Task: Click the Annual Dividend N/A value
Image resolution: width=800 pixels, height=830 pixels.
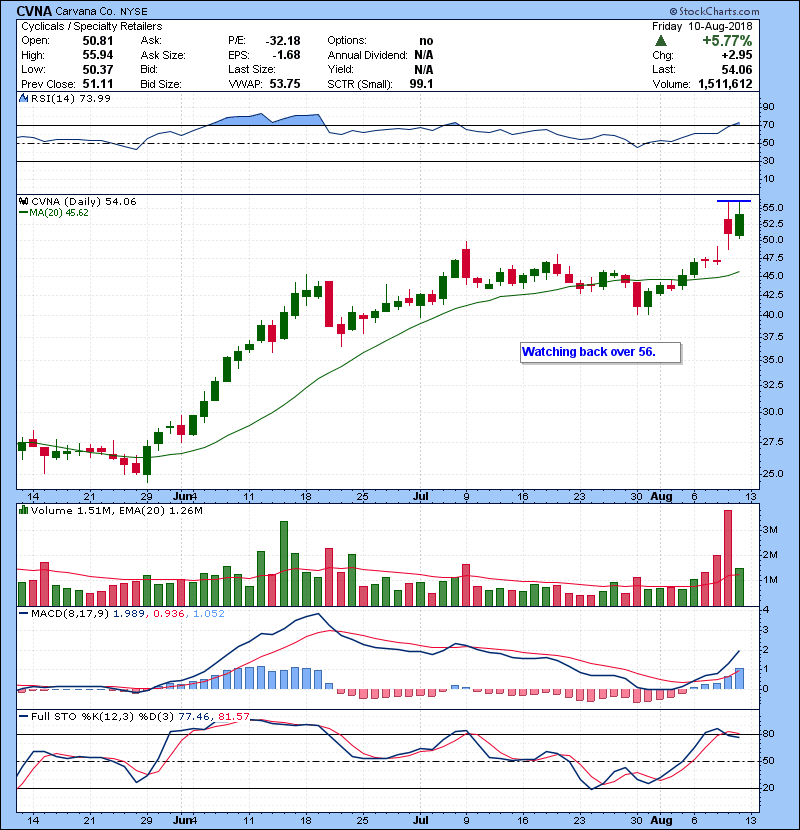Action: pos(424,55)
